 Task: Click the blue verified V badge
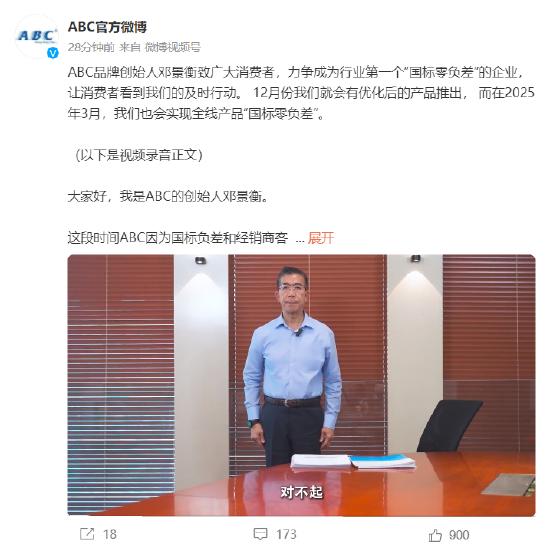coord(53,53)
